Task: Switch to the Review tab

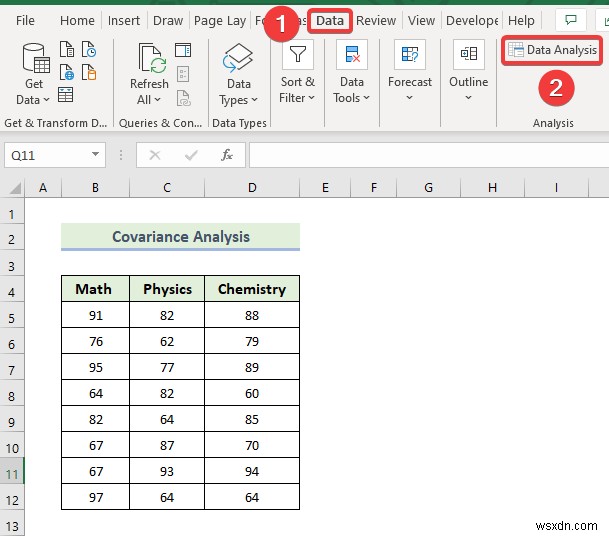Action: click(376, 20)
